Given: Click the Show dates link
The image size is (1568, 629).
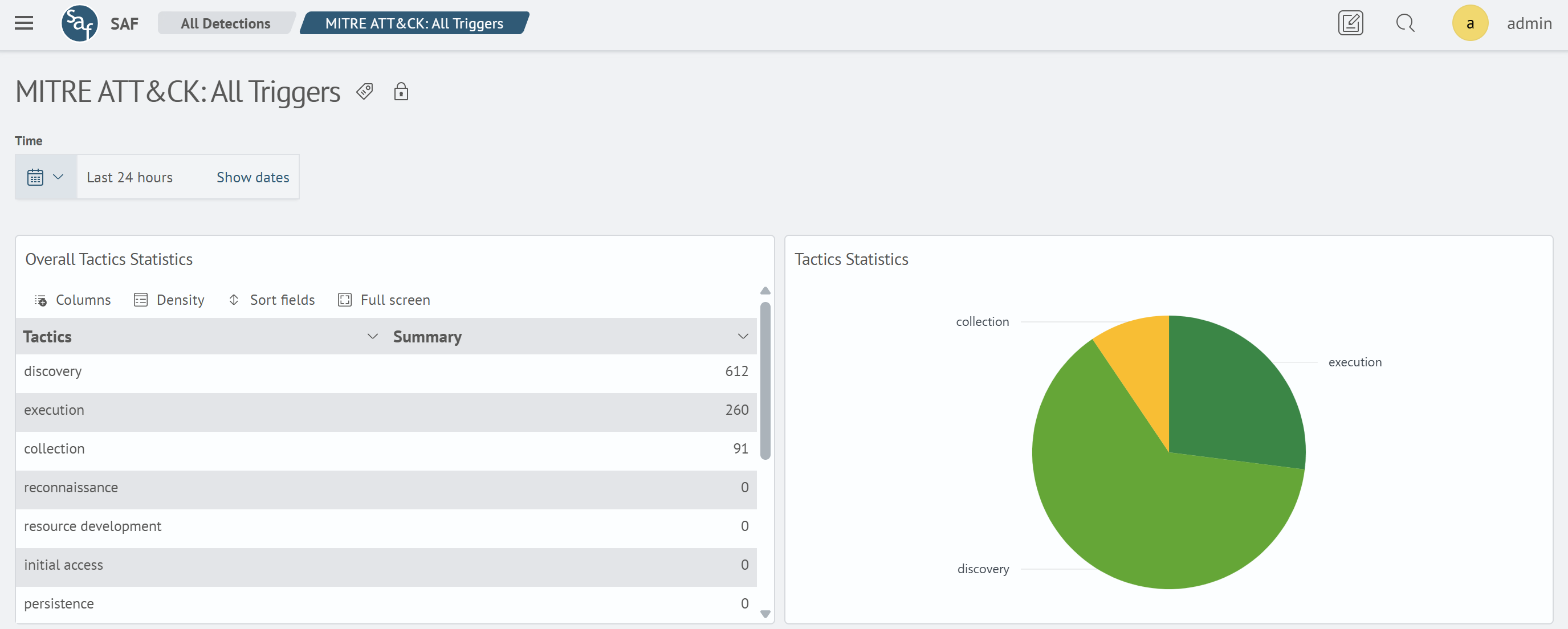Looking at the screenshot, I should pos(252,177).
